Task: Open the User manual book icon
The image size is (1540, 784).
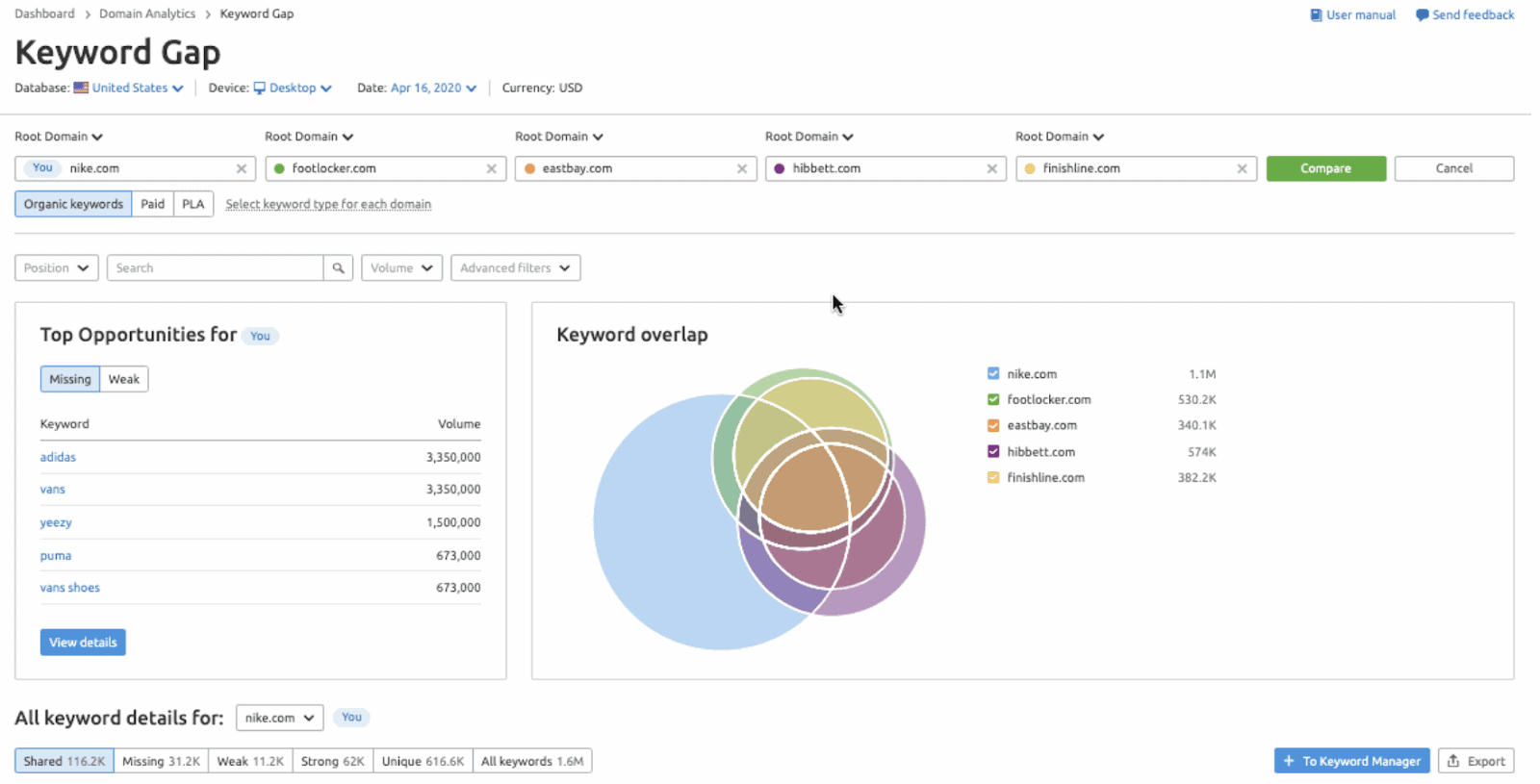Action: (1316, 15)
